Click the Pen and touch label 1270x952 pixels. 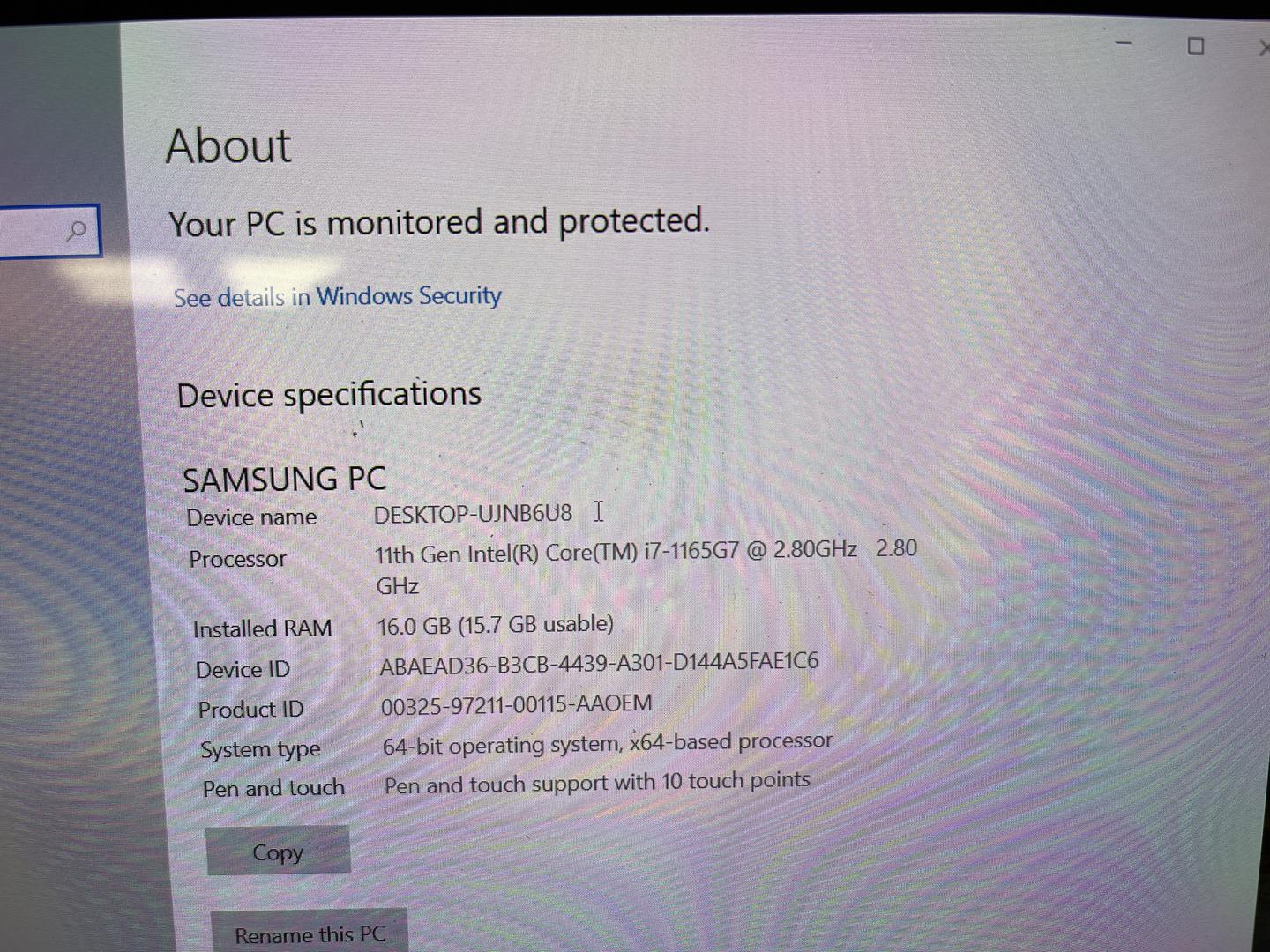coord(273,788)
